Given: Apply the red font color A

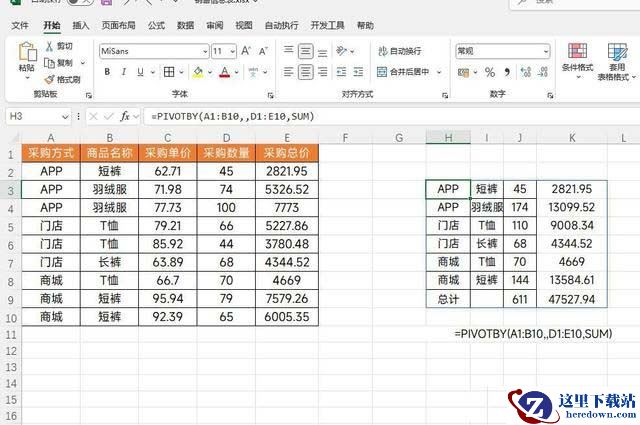Looking at the screenshot, I should point(224,72).
